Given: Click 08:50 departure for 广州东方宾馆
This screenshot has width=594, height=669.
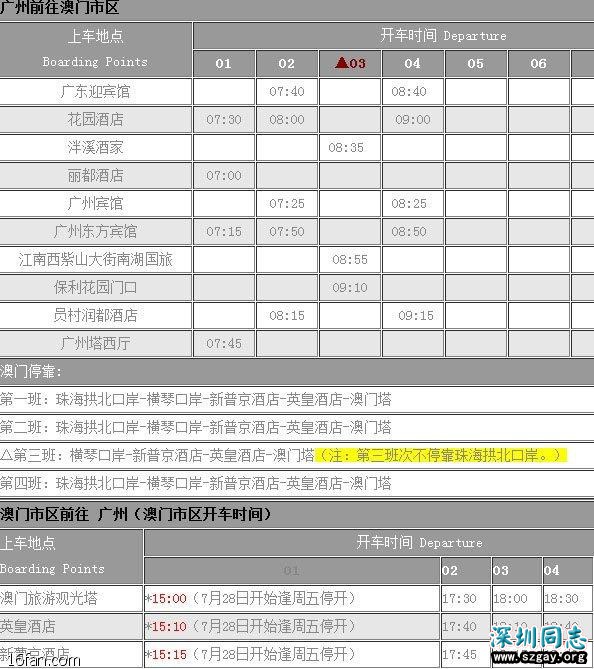Looking at the screenshot, I should point(409,231).
